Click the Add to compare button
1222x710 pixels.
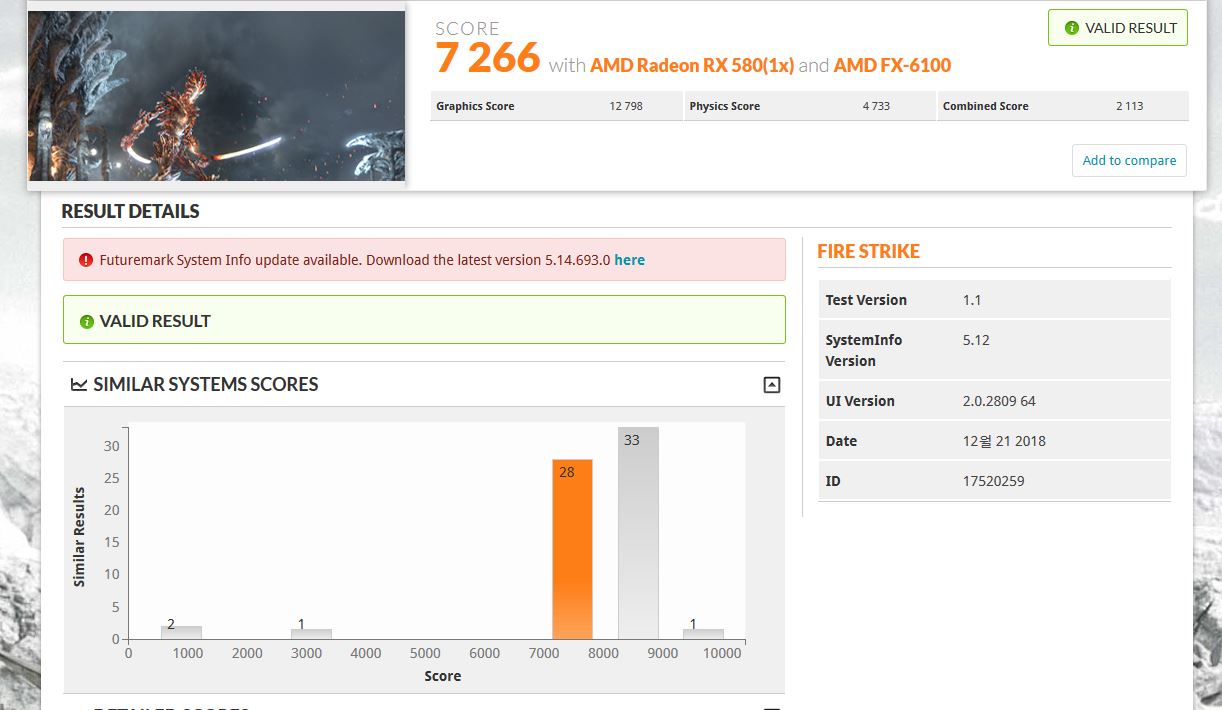1129,160
